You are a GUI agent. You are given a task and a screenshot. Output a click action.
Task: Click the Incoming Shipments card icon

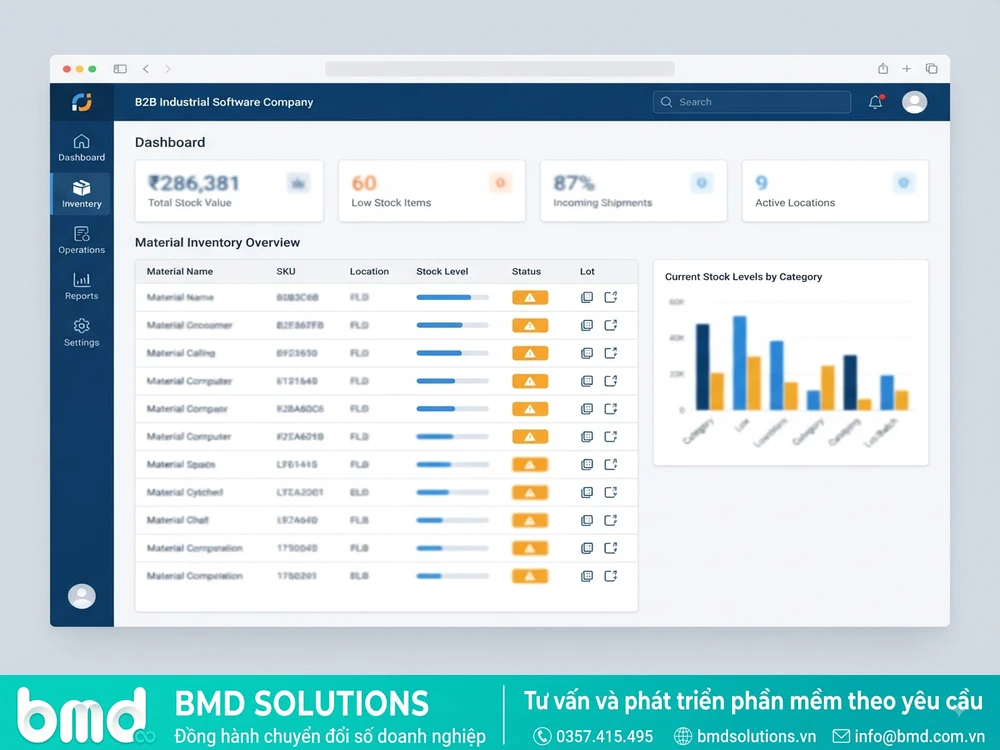tap(702, 183)
